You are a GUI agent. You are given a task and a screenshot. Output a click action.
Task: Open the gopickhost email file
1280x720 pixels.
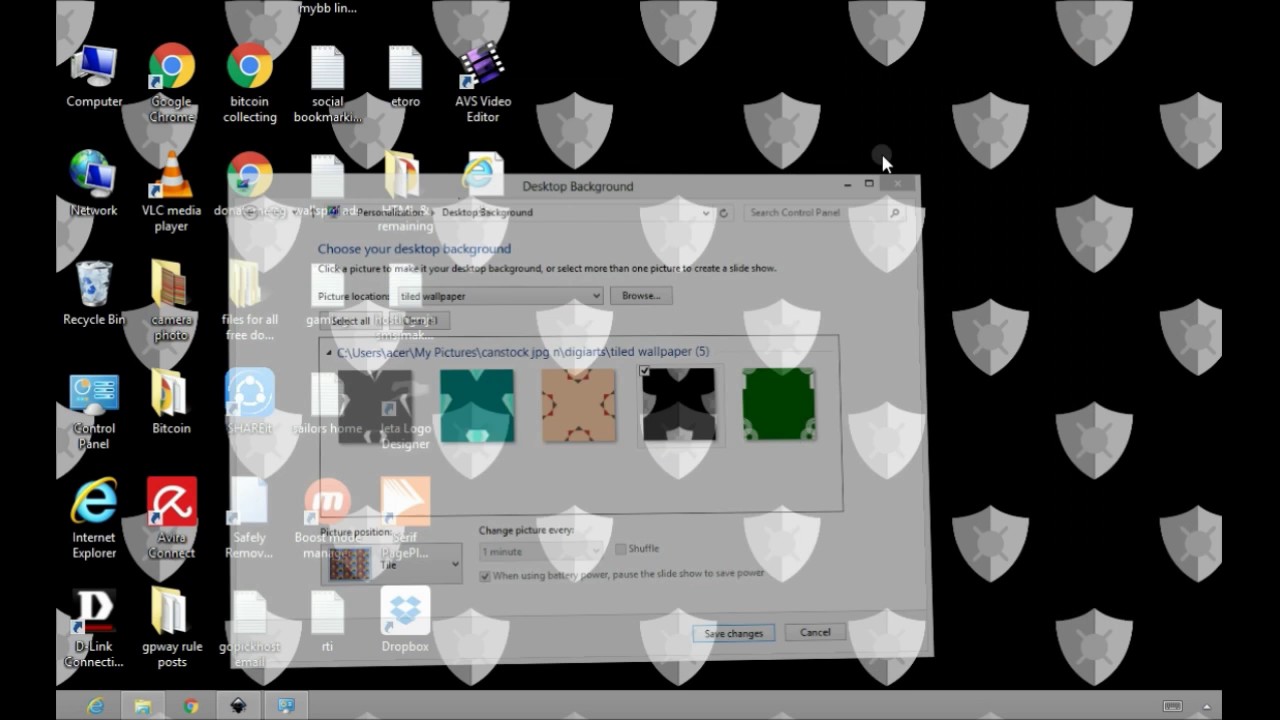click(250, 628)
